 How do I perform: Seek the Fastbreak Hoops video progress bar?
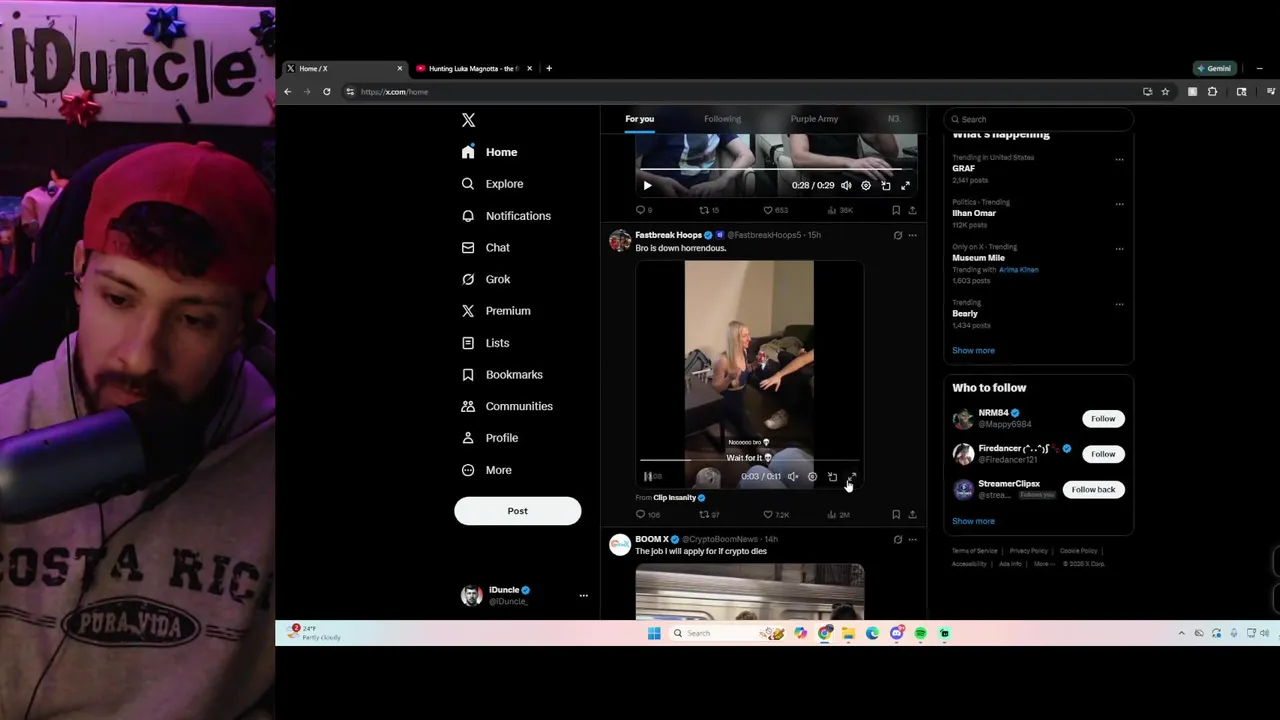(749, 461)
